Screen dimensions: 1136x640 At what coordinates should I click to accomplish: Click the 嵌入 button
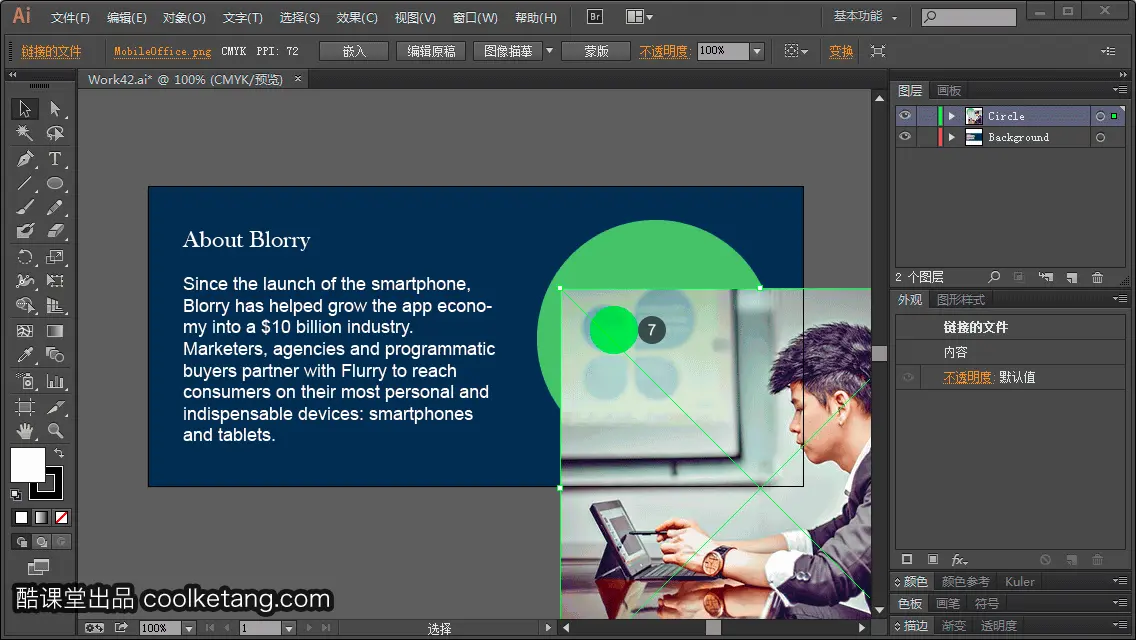click(x=354, y=51)
